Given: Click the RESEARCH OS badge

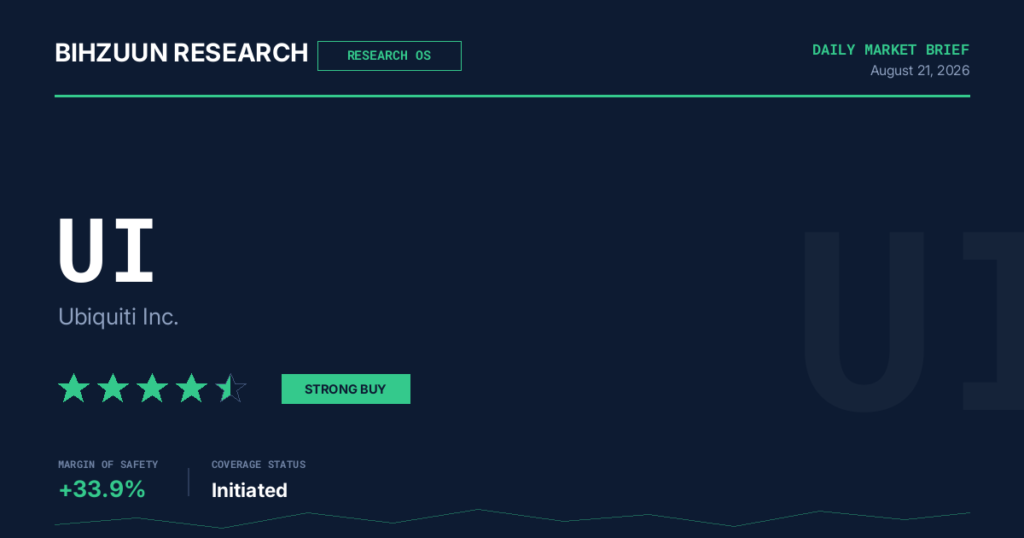Looking at the screenshot, I should (389, 56).
